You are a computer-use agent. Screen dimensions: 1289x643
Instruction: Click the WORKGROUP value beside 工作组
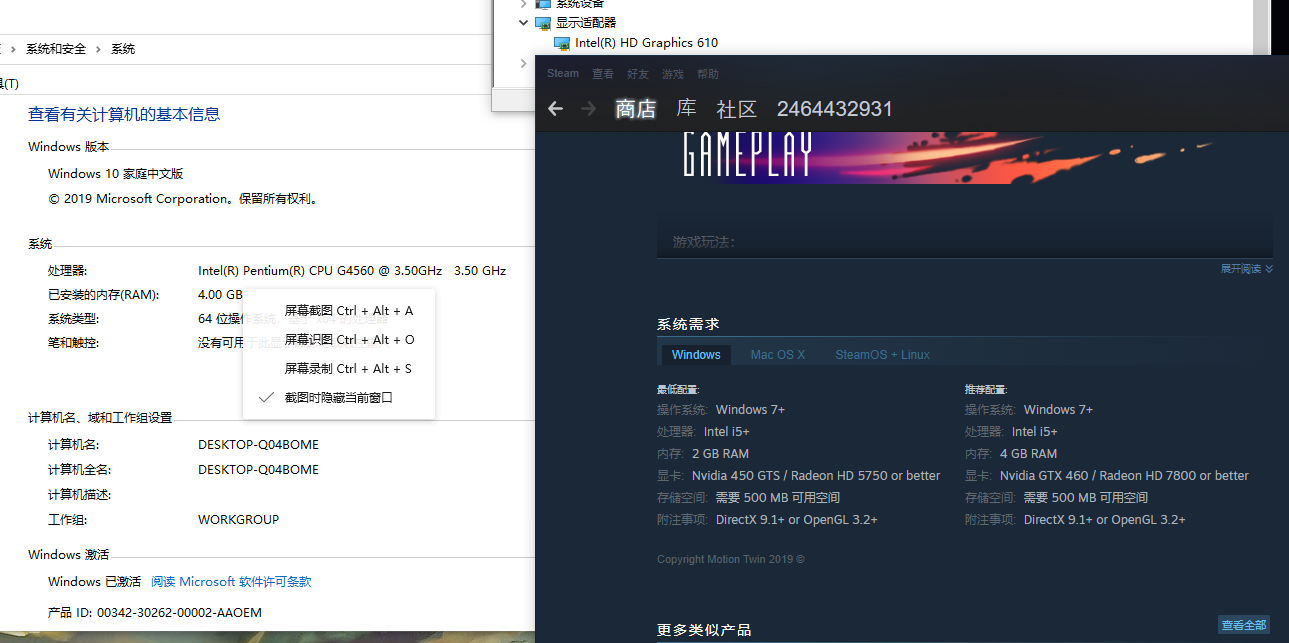pos(238,520)
